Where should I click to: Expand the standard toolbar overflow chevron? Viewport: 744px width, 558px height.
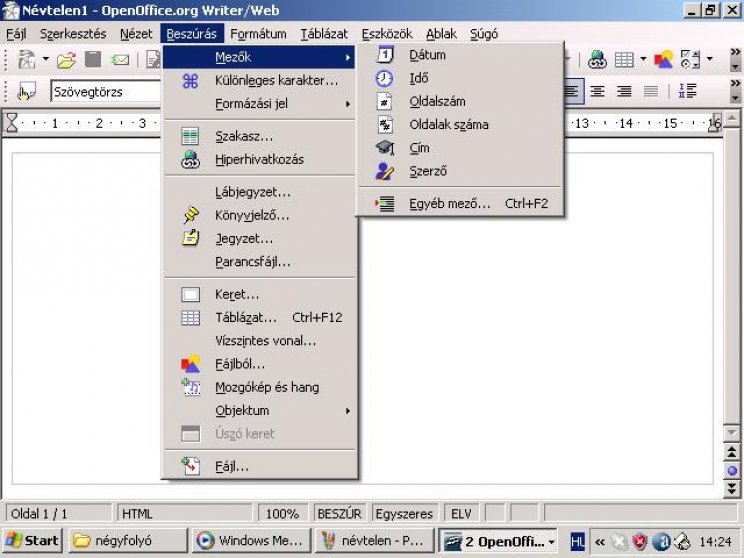(735, 52)
